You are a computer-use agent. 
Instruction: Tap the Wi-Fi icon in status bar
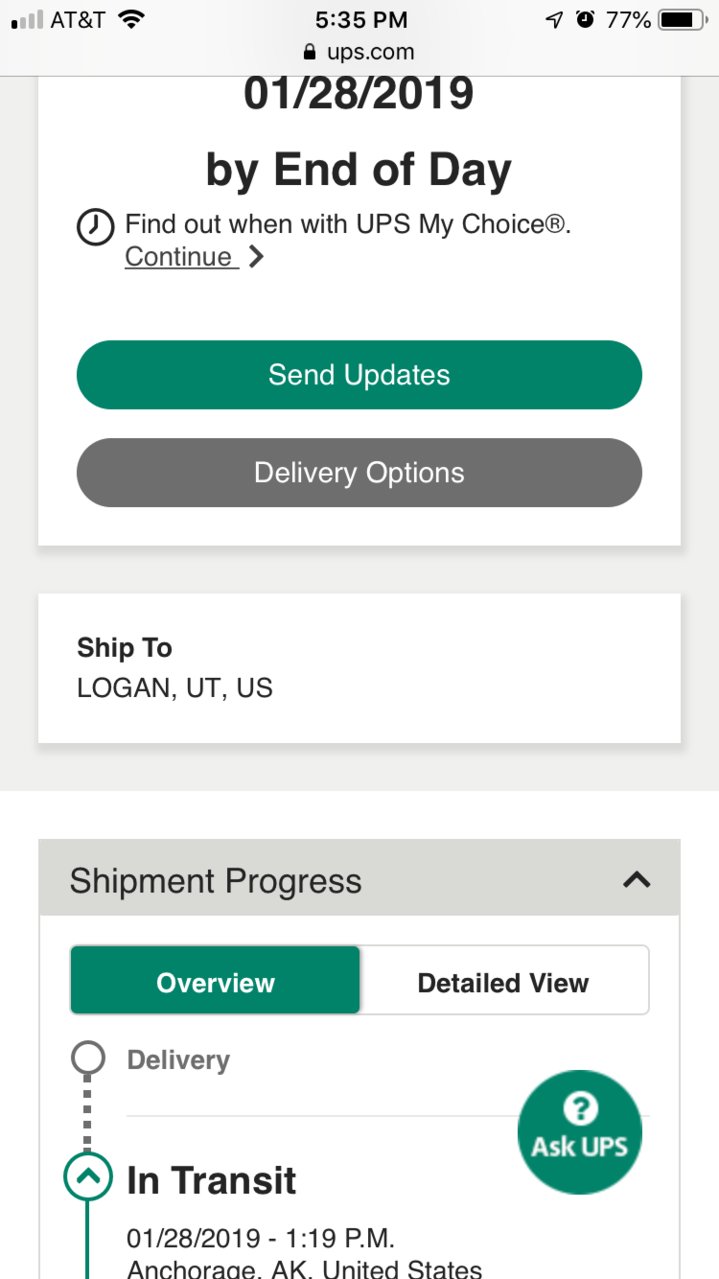[x=130, y=19]
